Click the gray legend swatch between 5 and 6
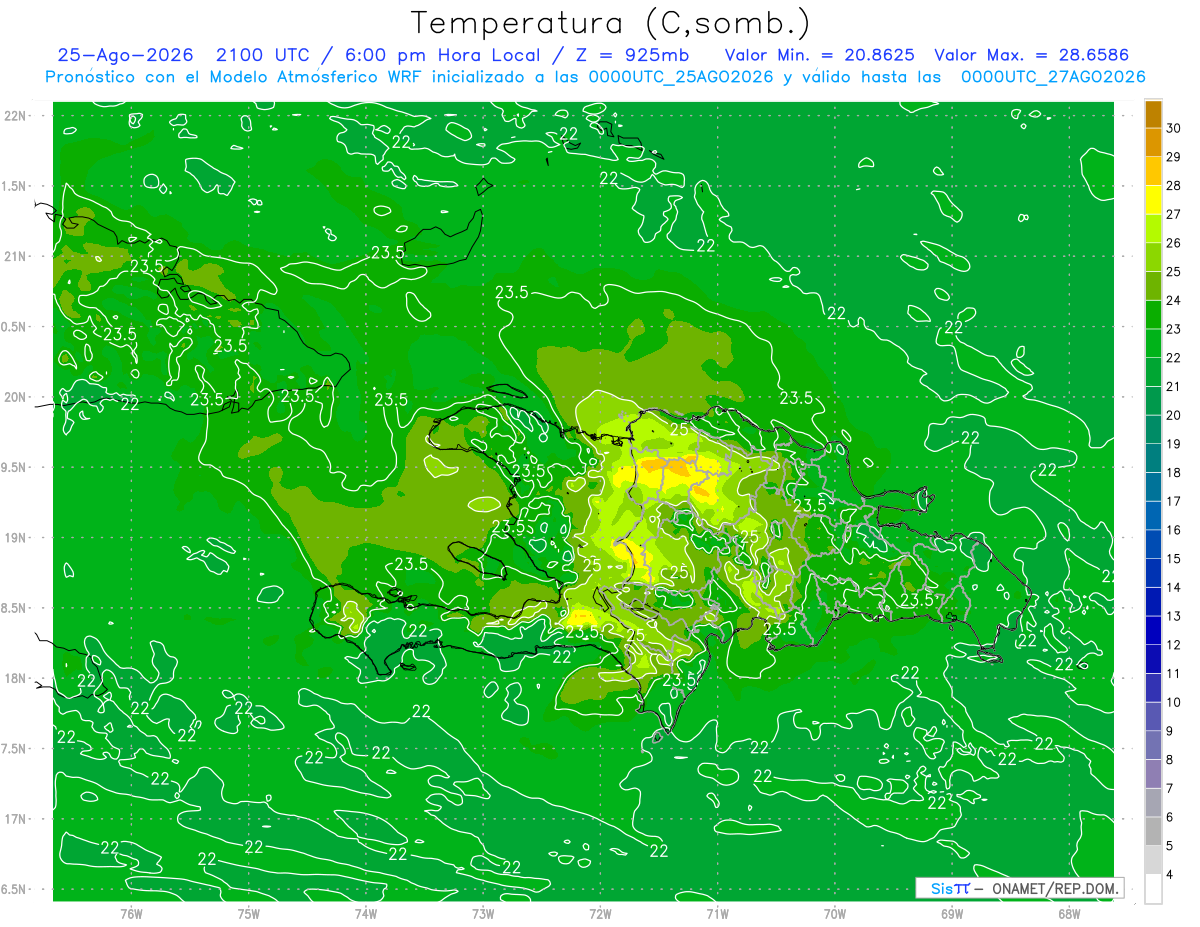Image resolution: width=1200 pixels, height=927 pixels. click(x=1153, y=831)
